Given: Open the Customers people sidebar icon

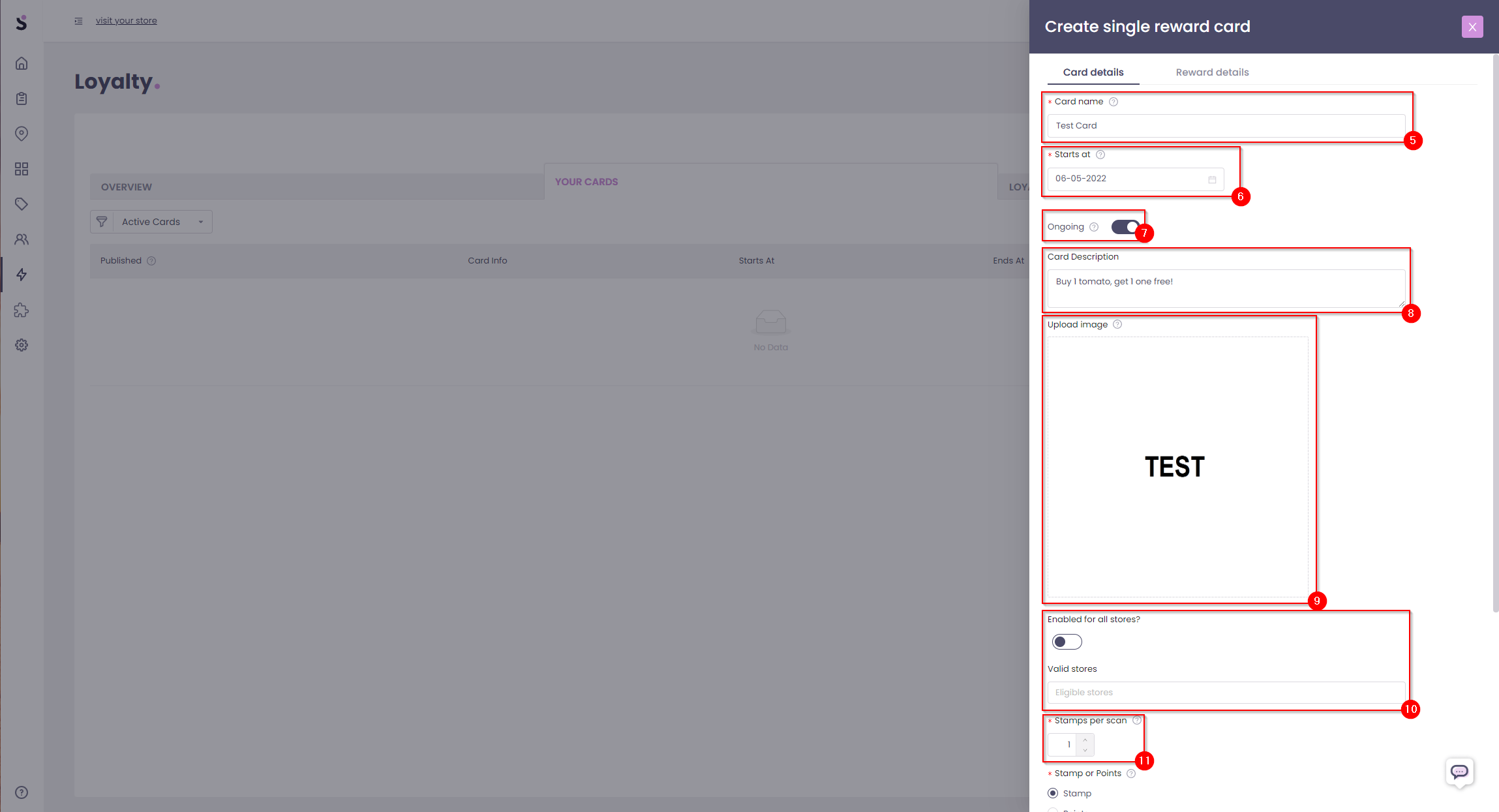Looking at the screenshot, I should tap(22, 239).
